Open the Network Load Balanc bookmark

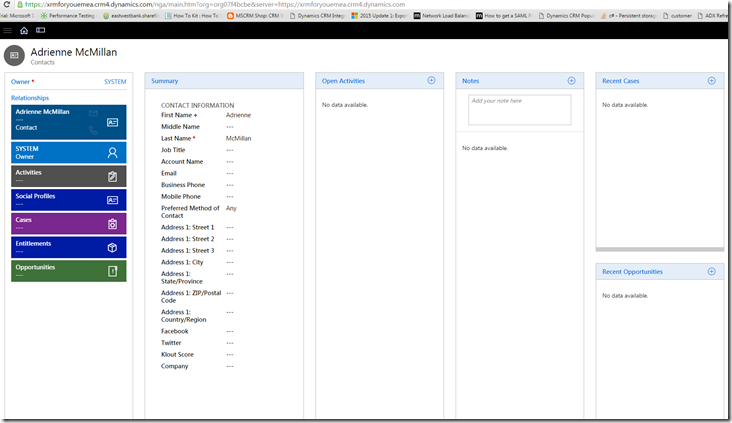pyautogui.click(x=441, y=16)
